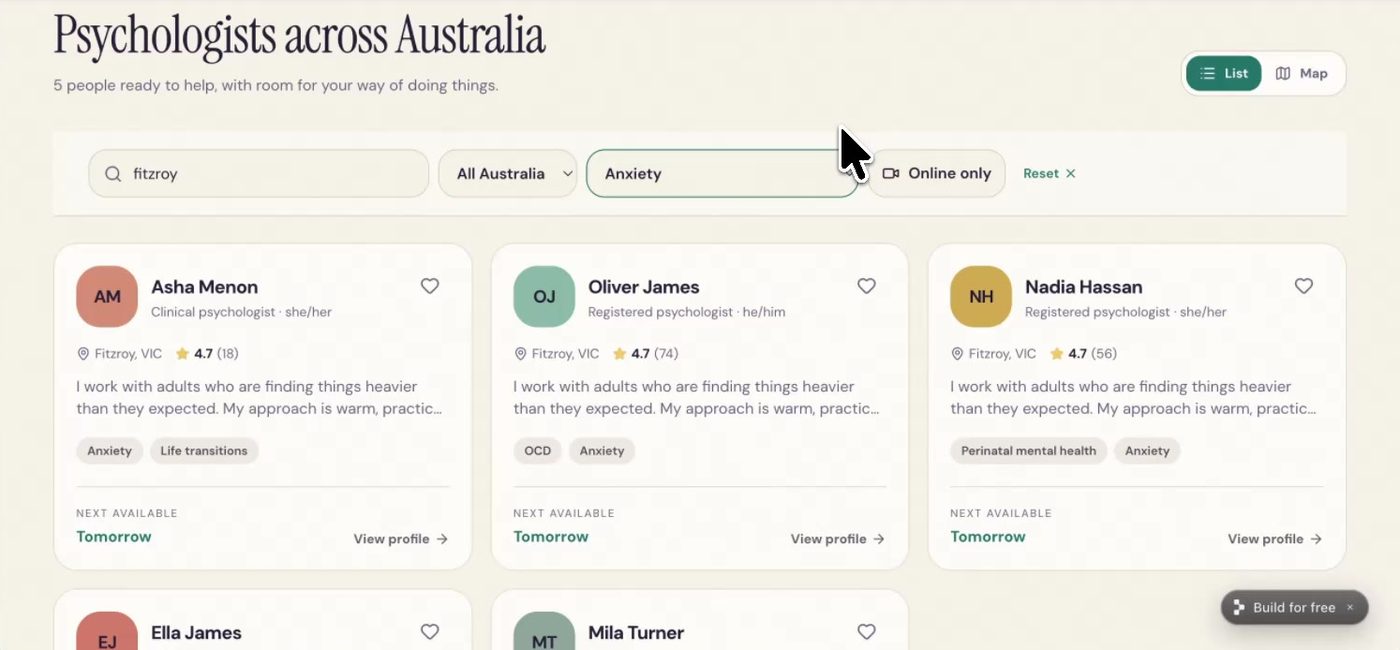The height and width of the screenshot is (650, 1400).
Task: Click Nadia Hassan's NH avatar
Action: pyautogui.click(x=981, y=297)
